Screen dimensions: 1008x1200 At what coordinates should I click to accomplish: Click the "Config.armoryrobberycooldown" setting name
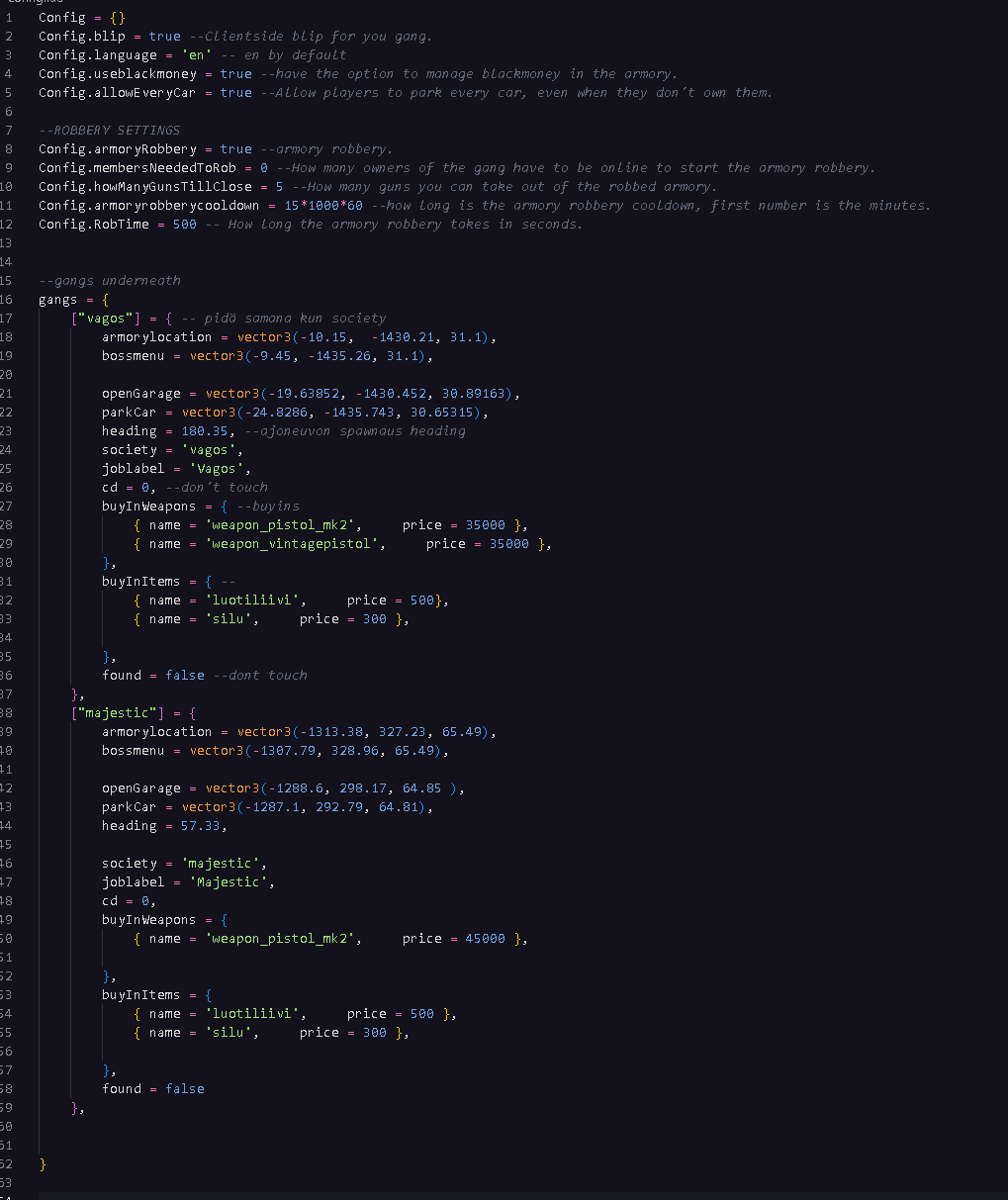click(x=149, y=206)
